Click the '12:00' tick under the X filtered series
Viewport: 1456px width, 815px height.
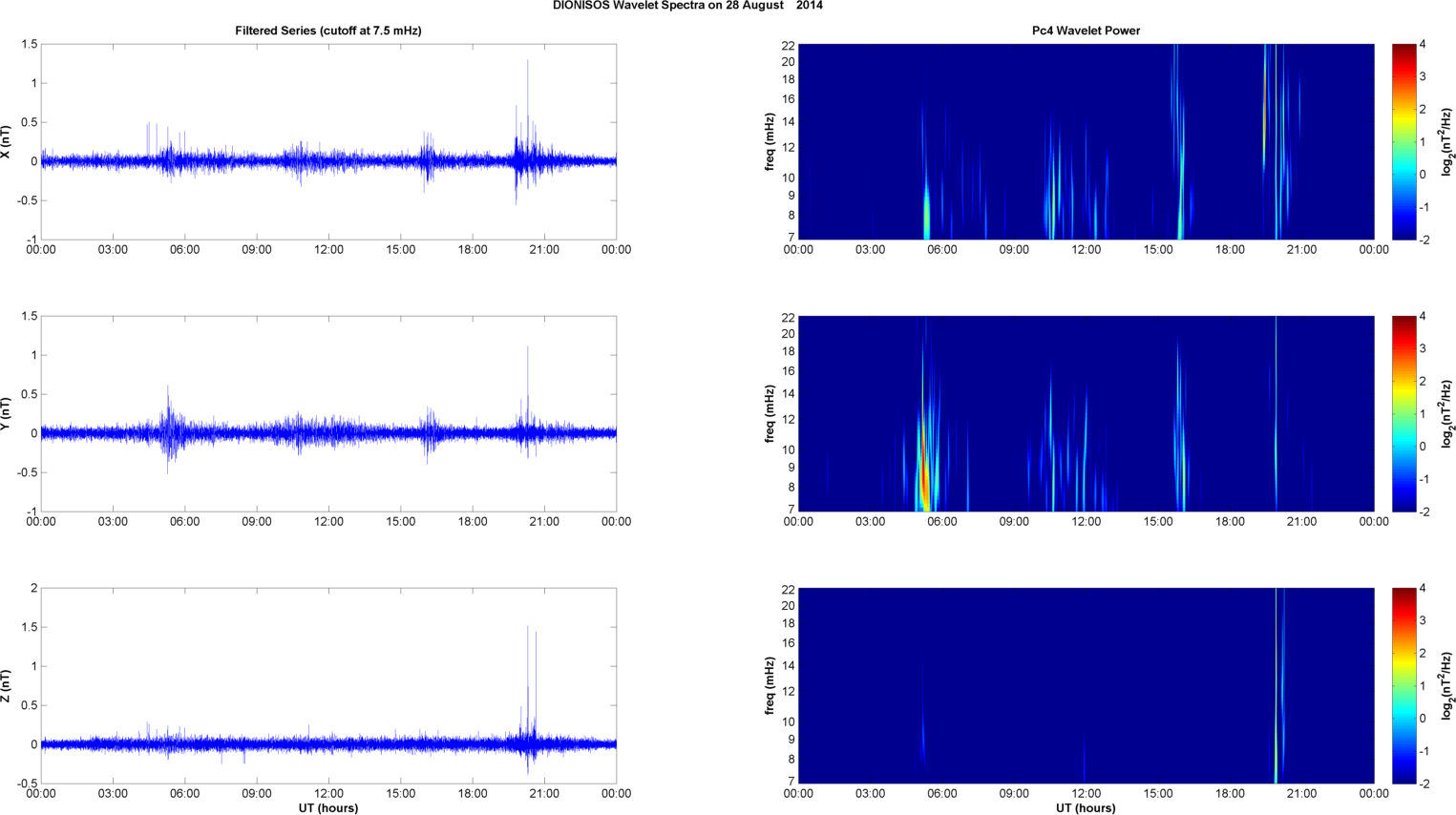pyautogui.click(x=328, y=249)
